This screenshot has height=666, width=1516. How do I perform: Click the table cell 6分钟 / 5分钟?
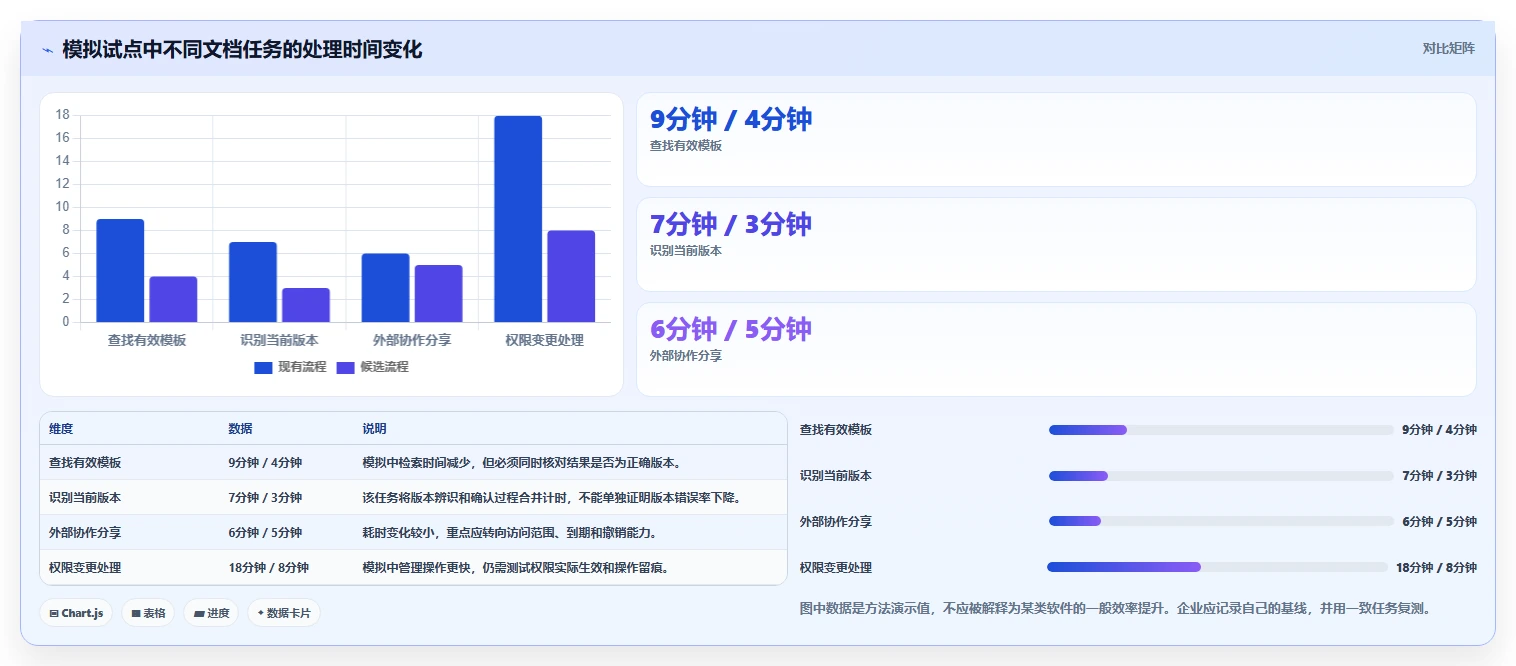click(x=265, y=532)
